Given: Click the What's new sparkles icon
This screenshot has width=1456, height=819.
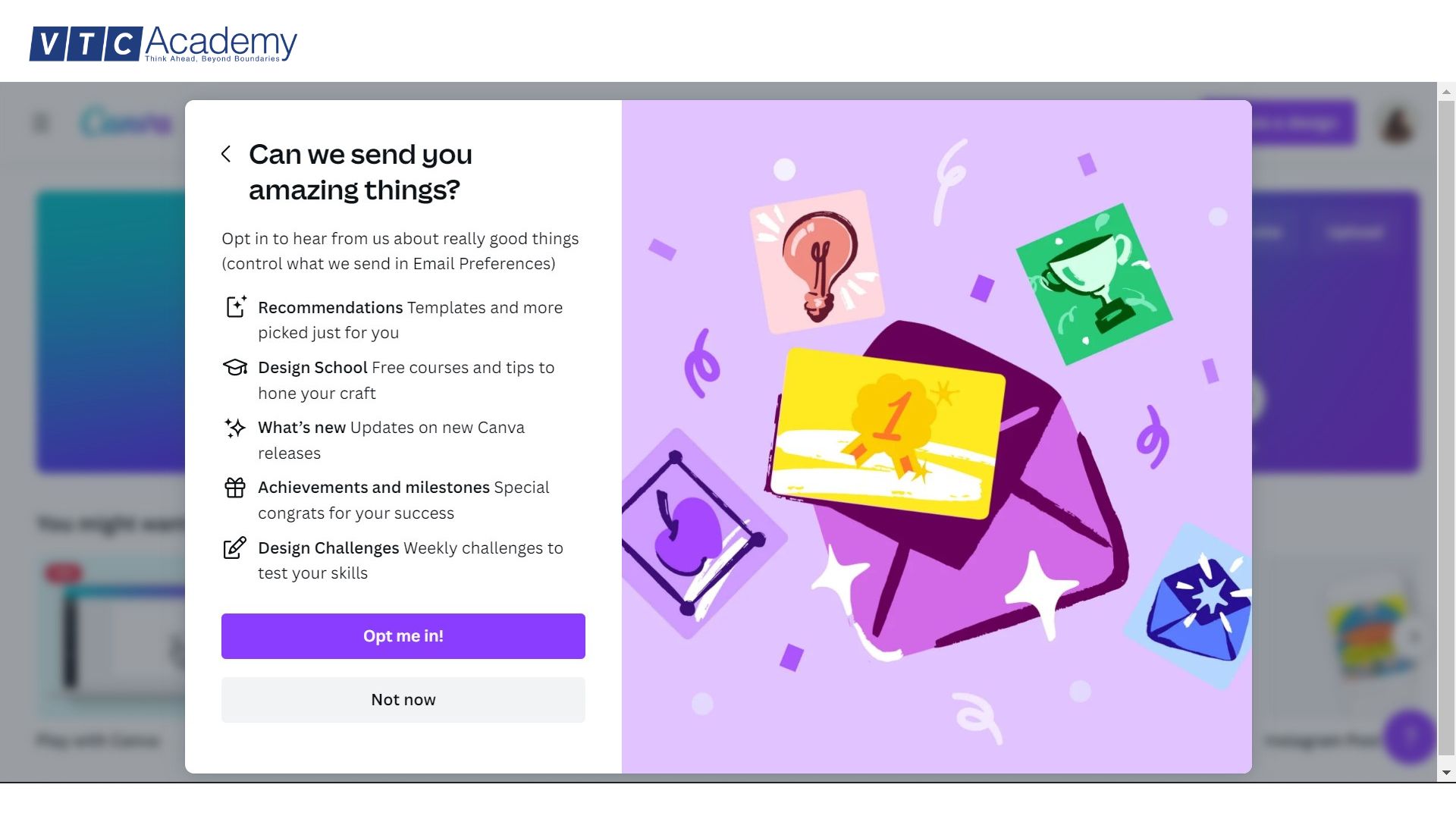Looking at the screenshot, I should tap(235, 428).
